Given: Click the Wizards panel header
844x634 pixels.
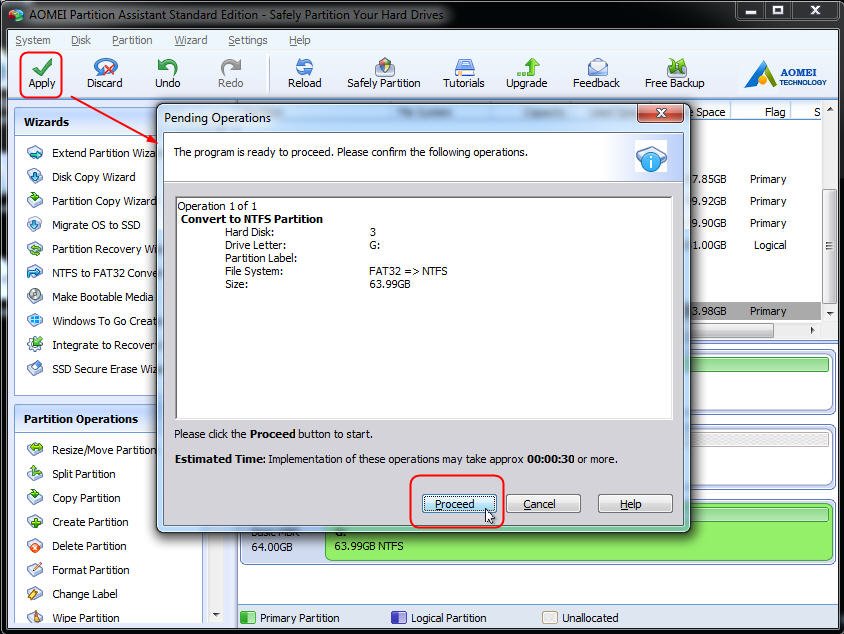Looking at the screenshot, I should 86,122.
